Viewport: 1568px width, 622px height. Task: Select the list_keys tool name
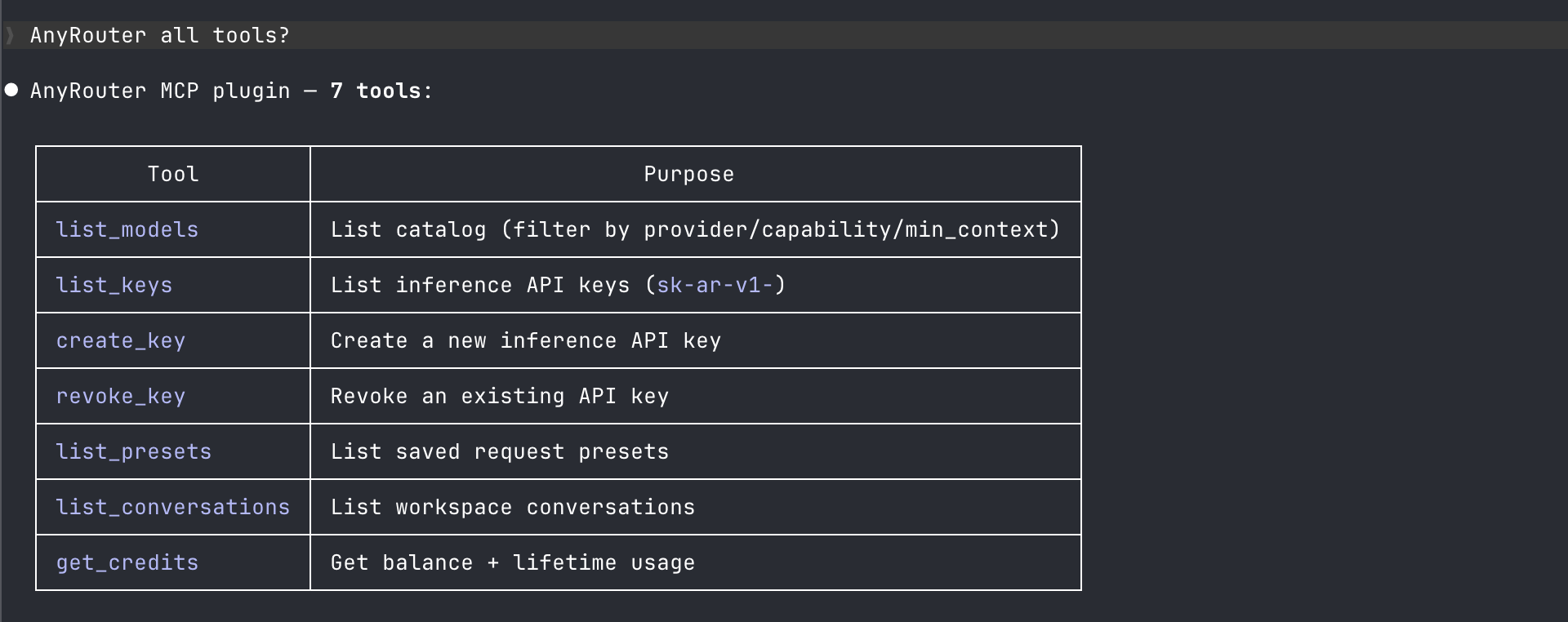[x=114, y=285]
